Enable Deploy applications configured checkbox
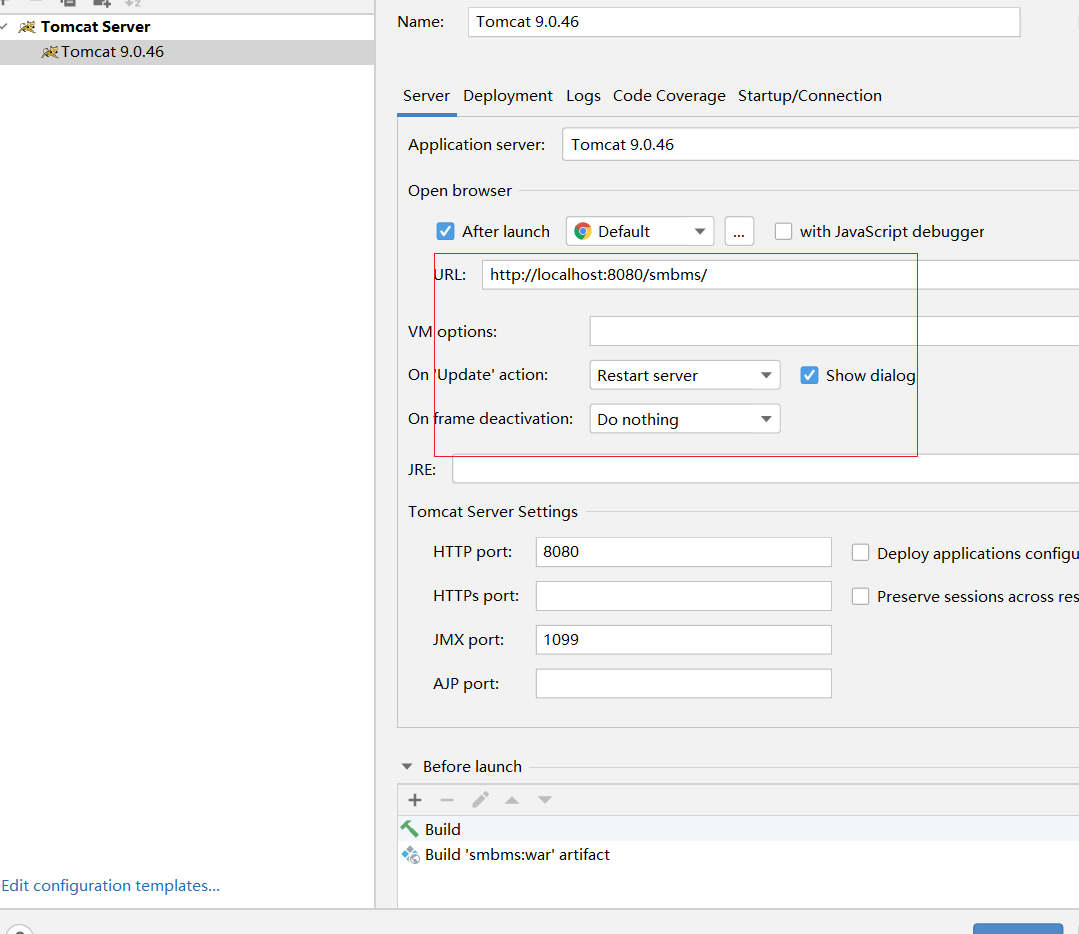This screenshot has height=934, width=1079. 860,553
